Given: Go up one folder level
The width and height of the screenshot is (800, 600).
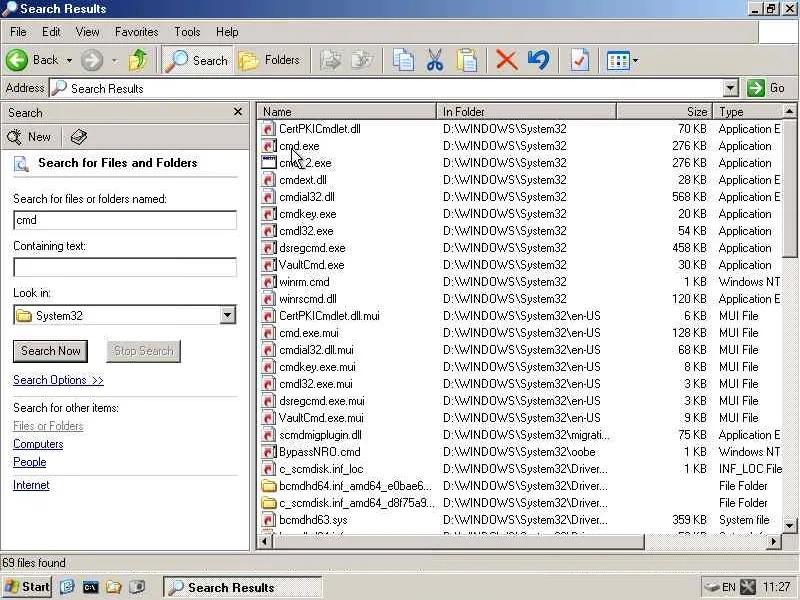Looking at the screenshot, I should click(138, 60).
